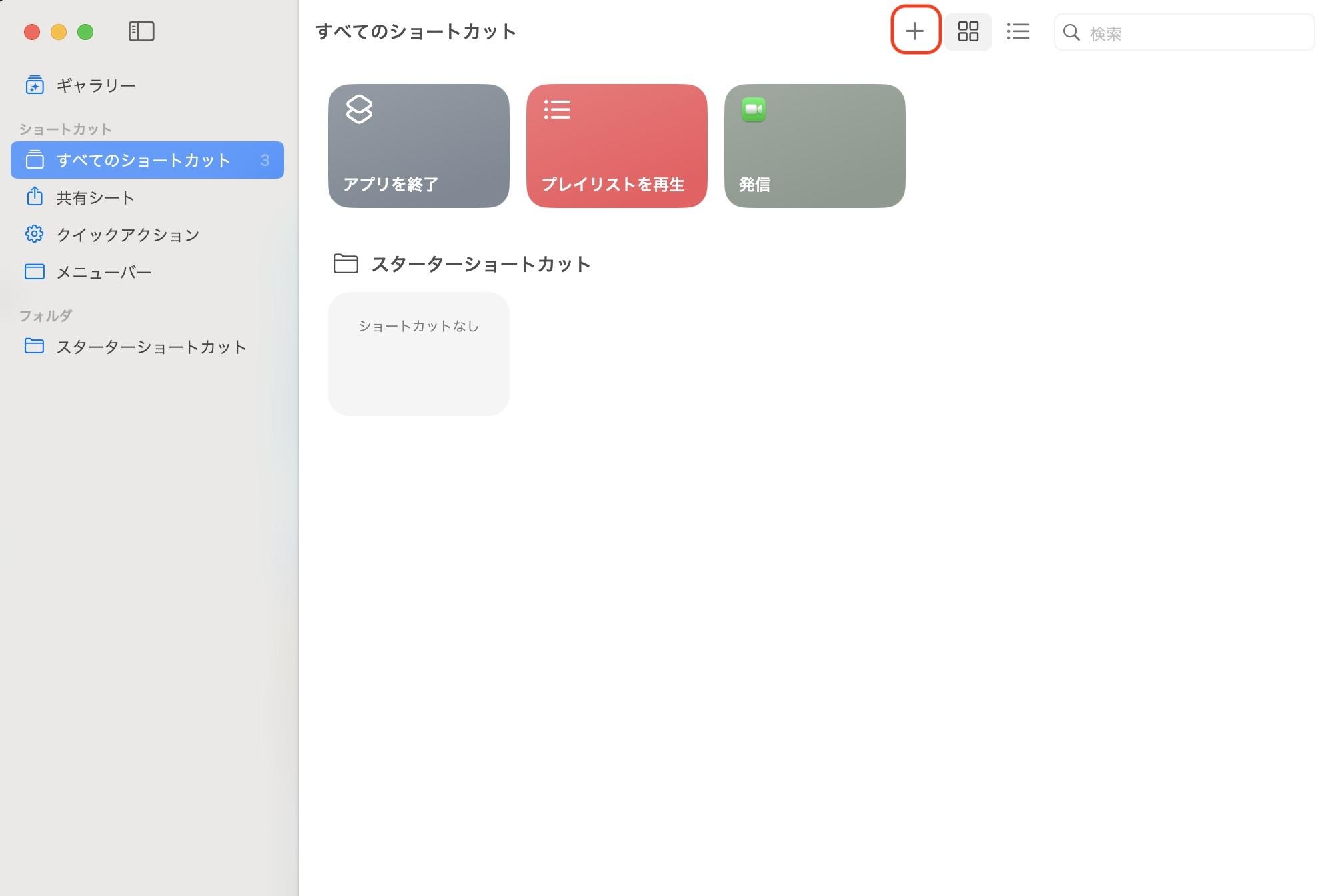Open クイックアクション in the sidebar

pos(147,235)
